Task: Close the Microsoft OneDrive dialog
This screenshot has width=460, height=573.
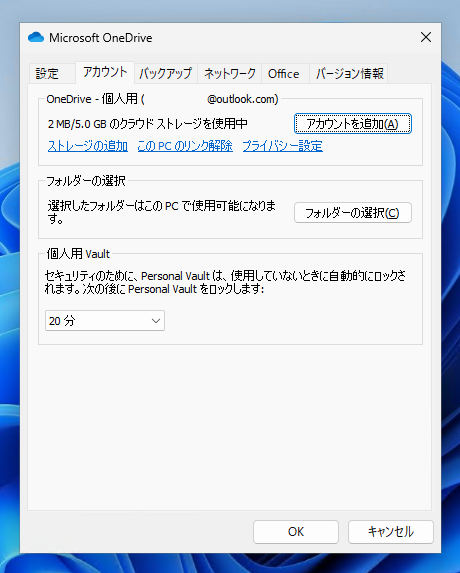Action: pos(426,37)
